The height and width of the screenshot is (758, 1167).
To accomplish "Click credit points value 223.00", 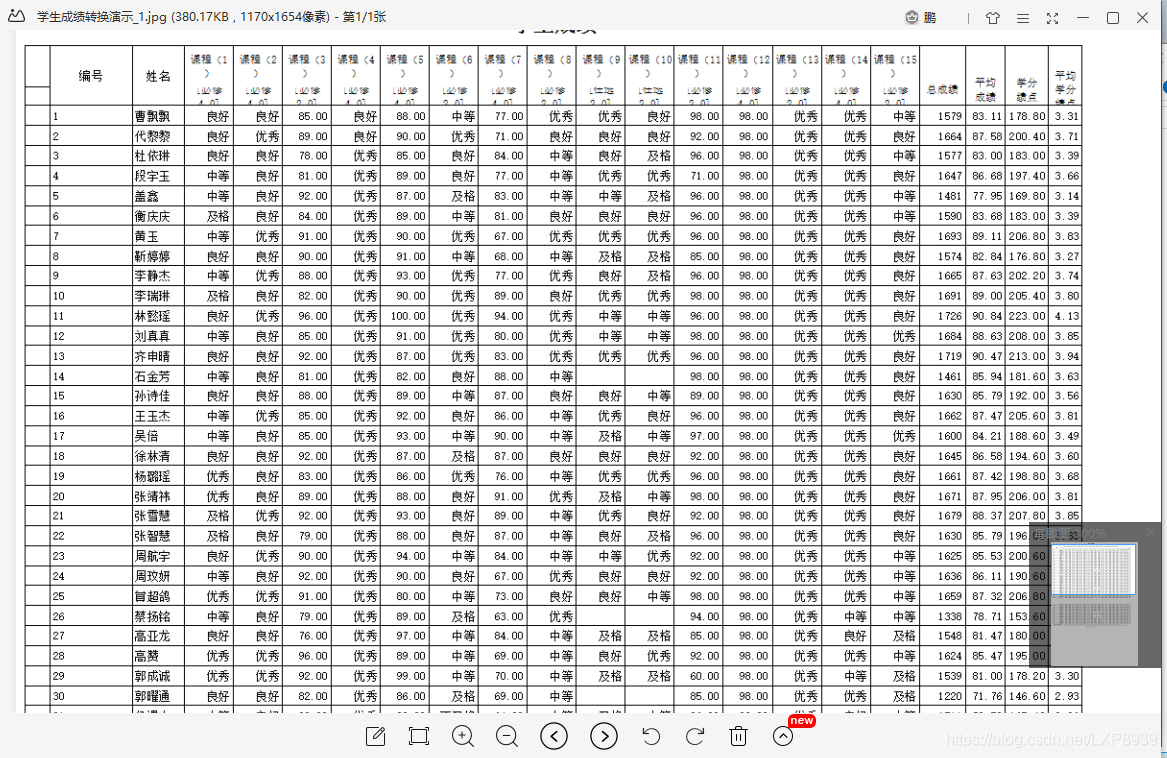I will (x=1027, y=316).
